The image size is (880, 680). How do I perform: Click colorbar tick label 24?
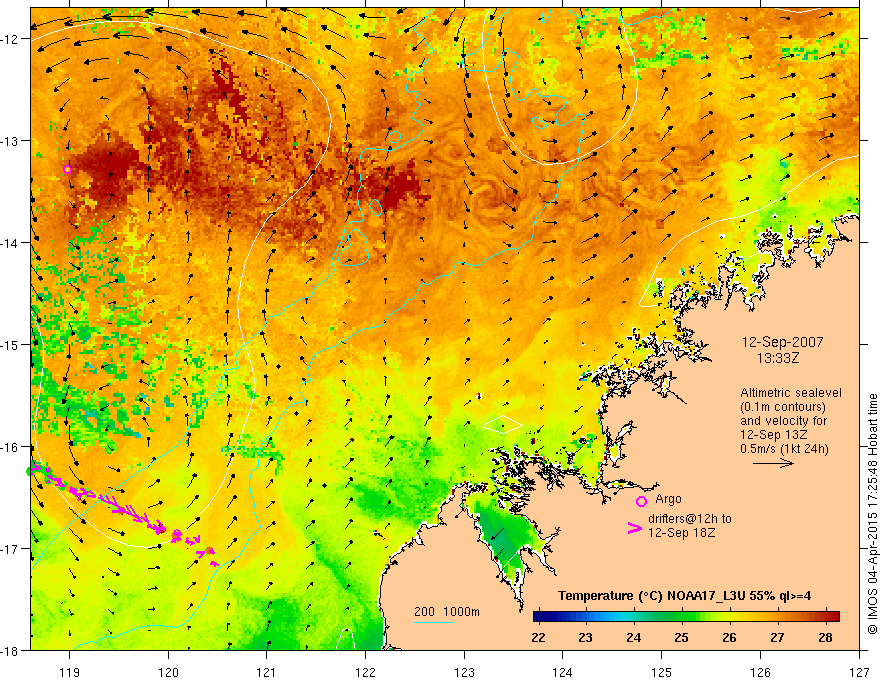click(x=634, y=638)
